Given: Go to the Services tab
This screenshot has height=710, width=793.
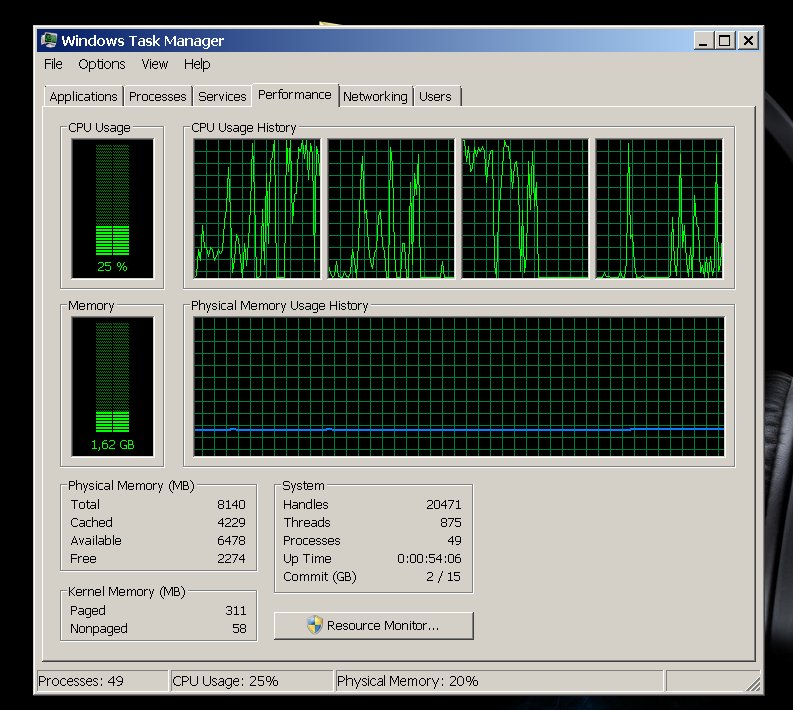Looking at the screenshot, I should click(222, 97).
